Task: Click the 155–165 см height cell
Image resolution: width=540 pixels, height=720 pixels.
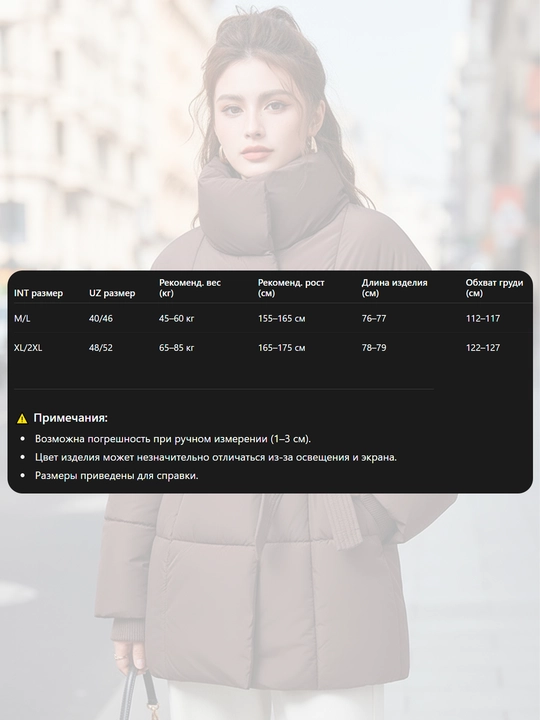Action: 281,318
